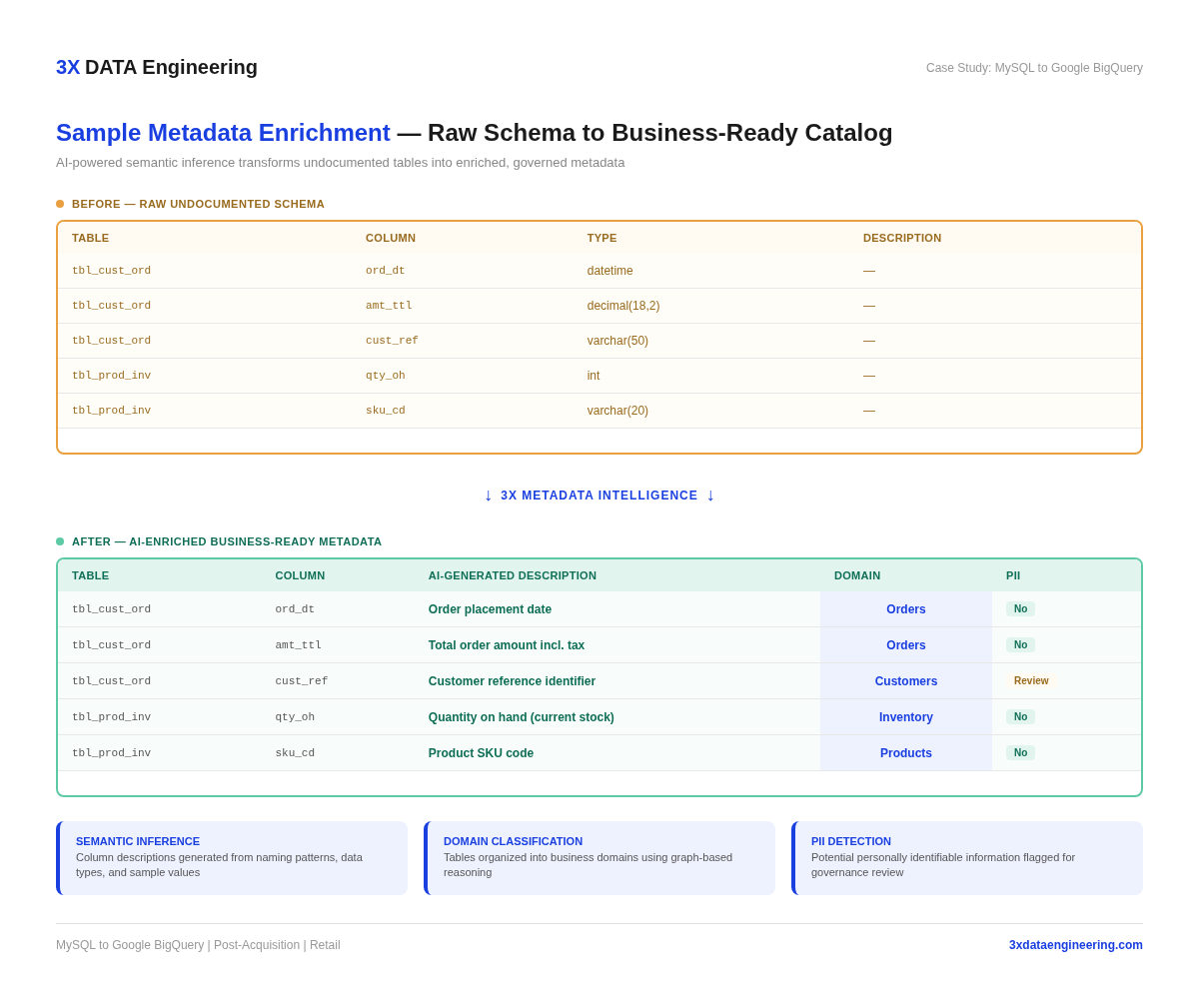This screenshot has height=1008, width=1199.
Task: Click the sku_cd cell in Before table
Action: coord(386,411)
